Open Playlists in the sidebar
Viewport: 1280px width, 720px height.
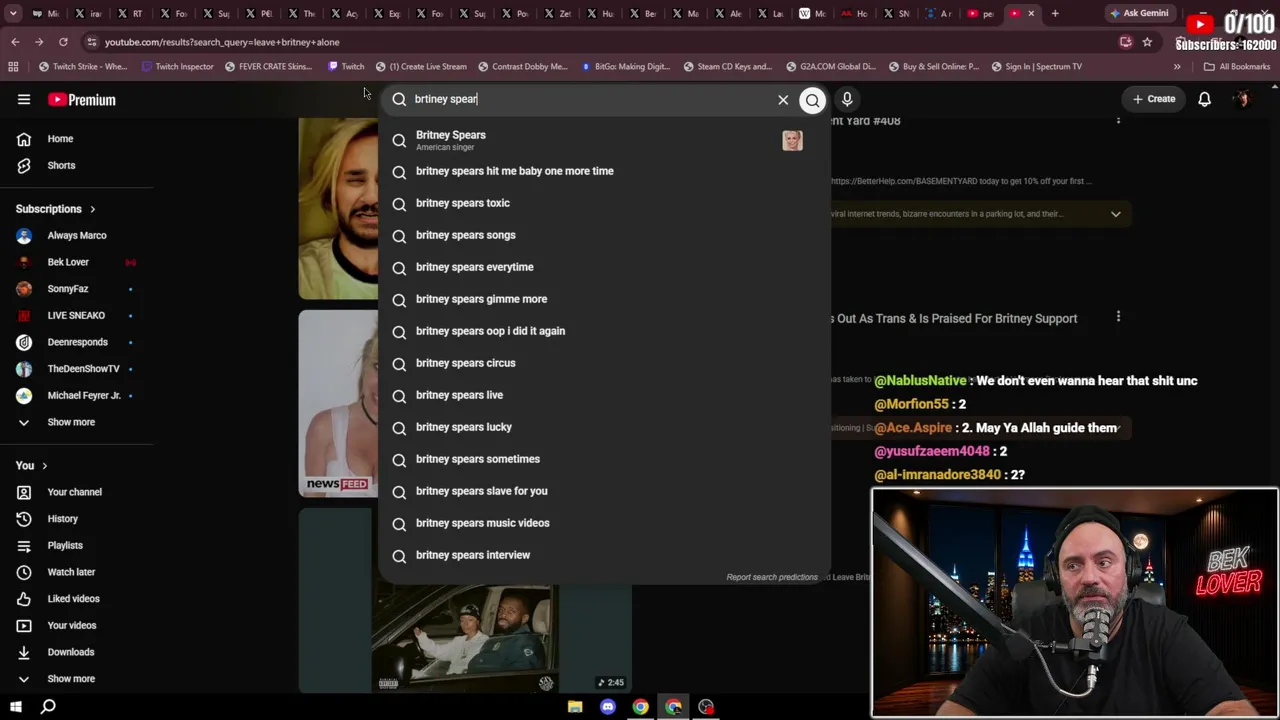(65, 545)
